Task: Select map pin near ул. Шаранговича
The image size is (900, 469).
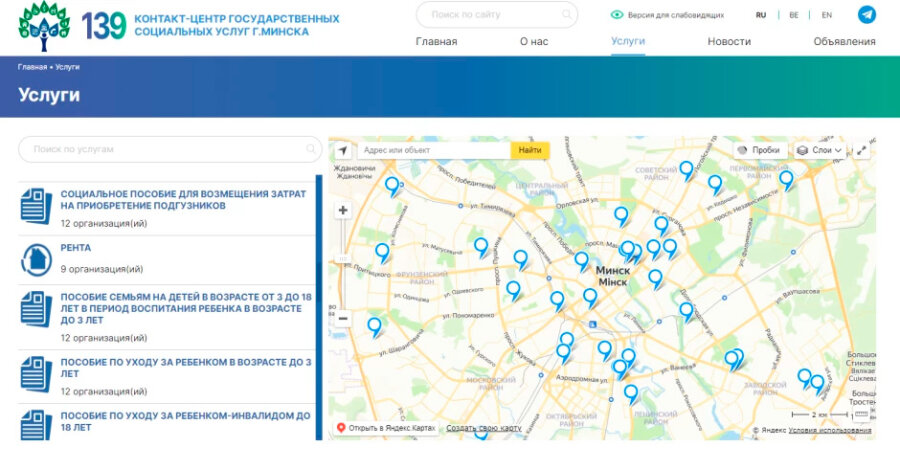Action: tap(374, 326)
